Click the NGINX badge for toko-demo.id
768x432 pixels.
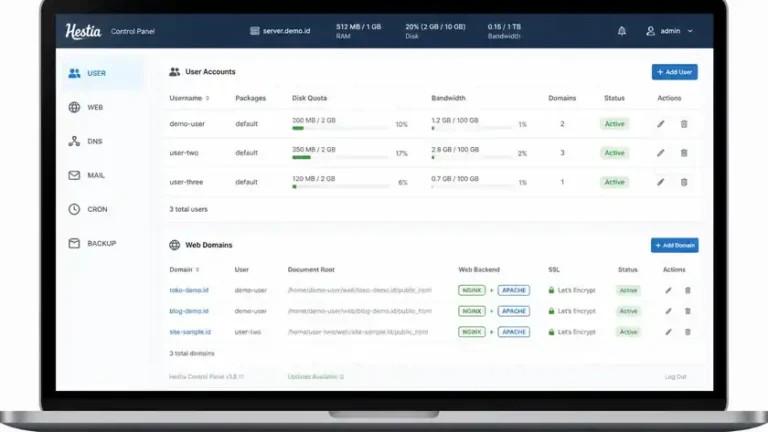coord(472,290)
